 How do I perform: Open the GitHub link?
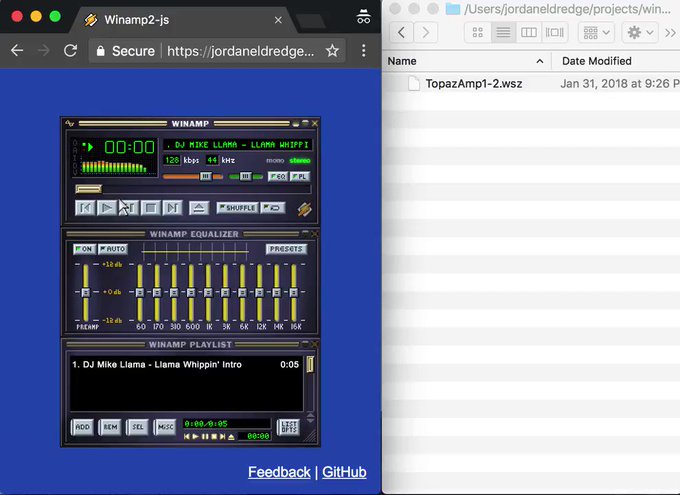344,472
